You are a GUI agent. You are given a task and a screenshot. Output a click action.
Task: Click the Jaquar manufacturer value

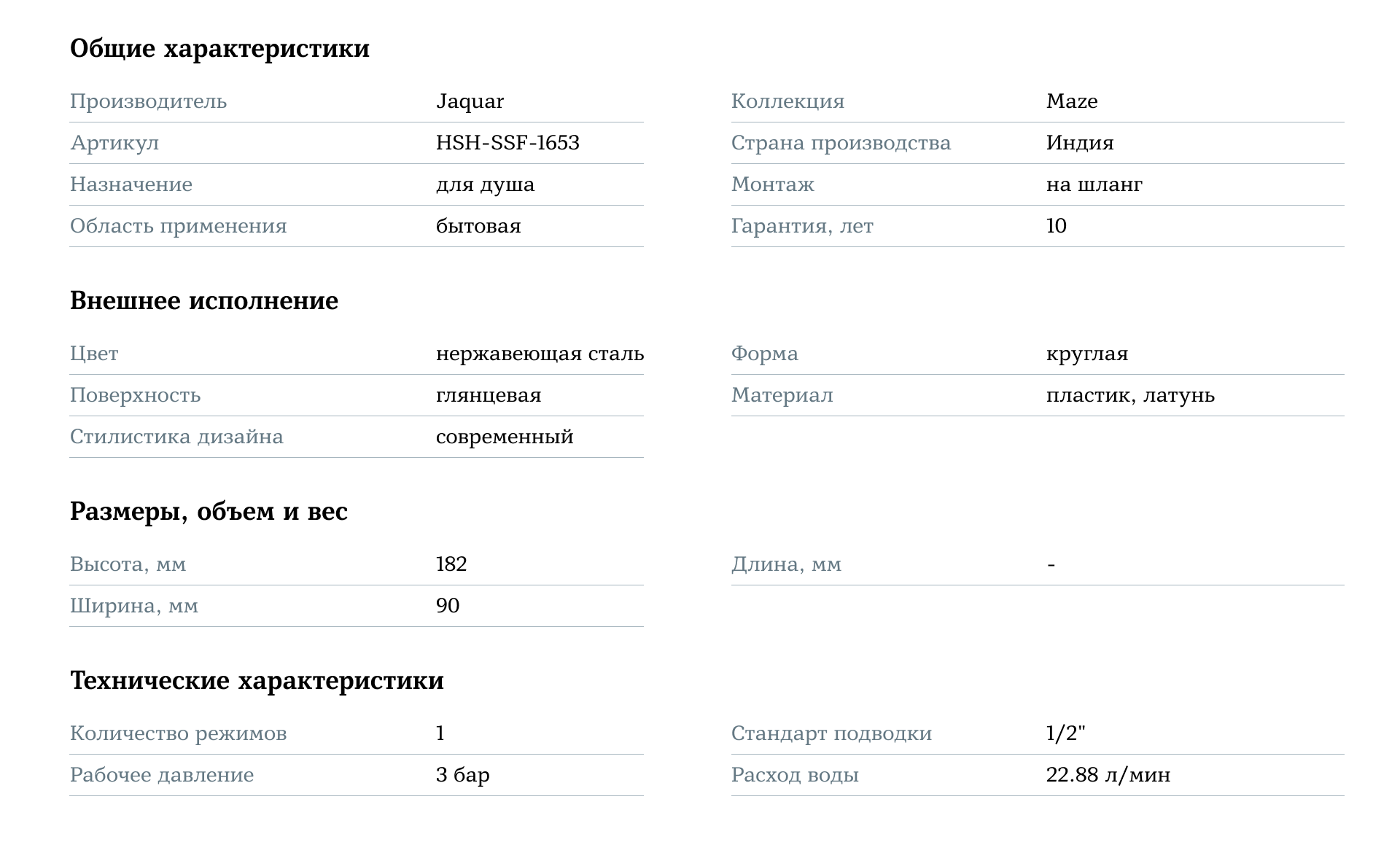click(x=470, y=101)
